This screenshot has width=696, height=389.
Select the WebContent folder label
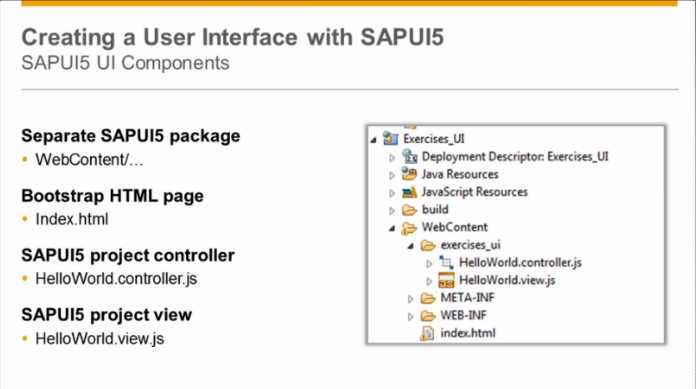click(455, 227)
